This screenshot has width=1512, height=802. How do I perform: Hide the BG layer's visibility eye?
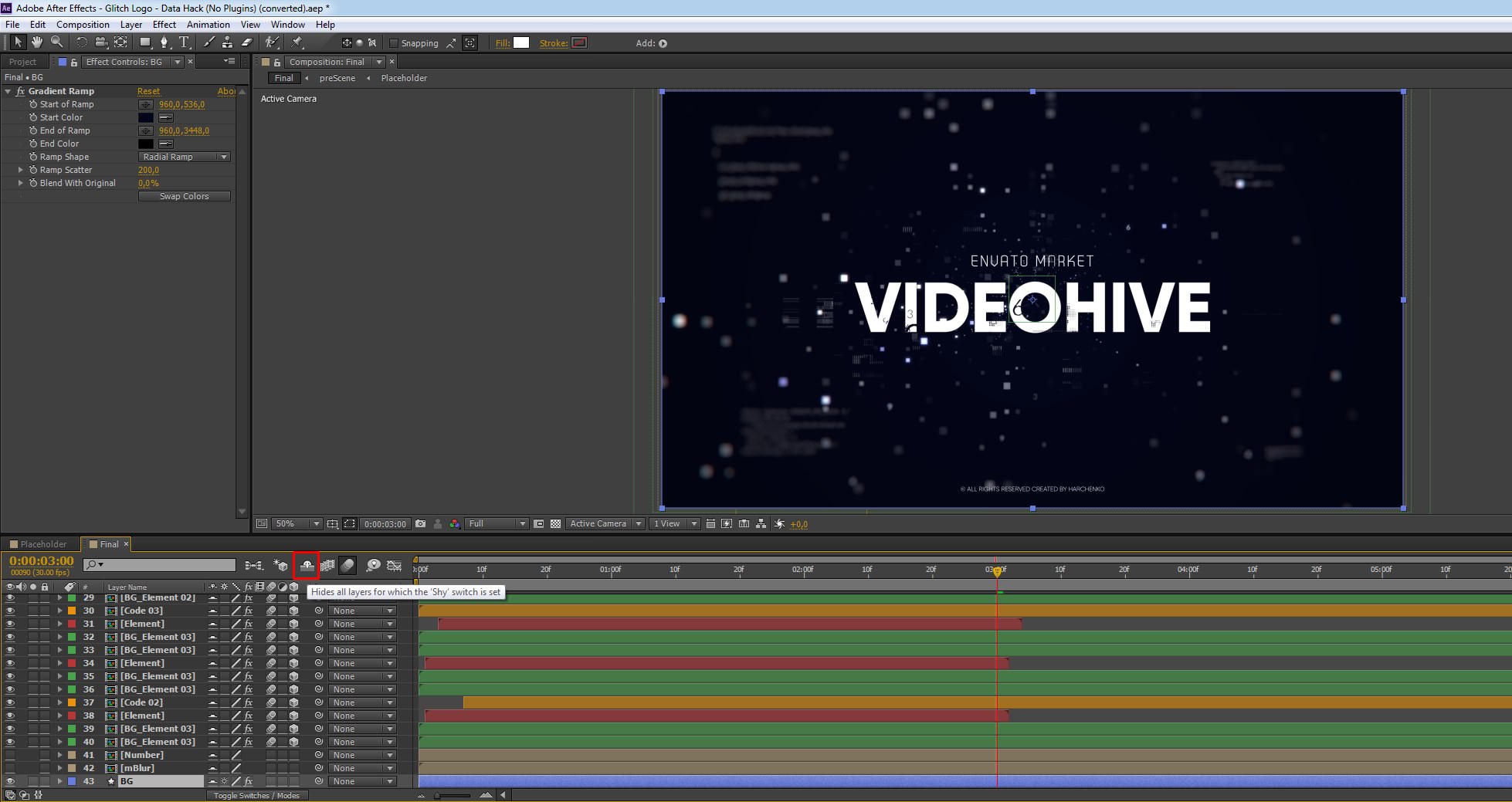(x=10, y=781)
